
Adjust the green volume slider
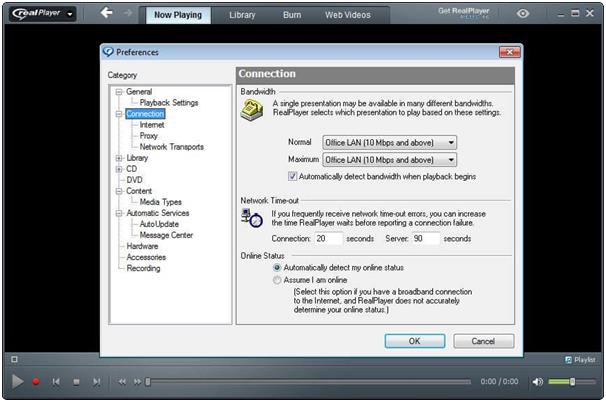(x=572, y=382)
